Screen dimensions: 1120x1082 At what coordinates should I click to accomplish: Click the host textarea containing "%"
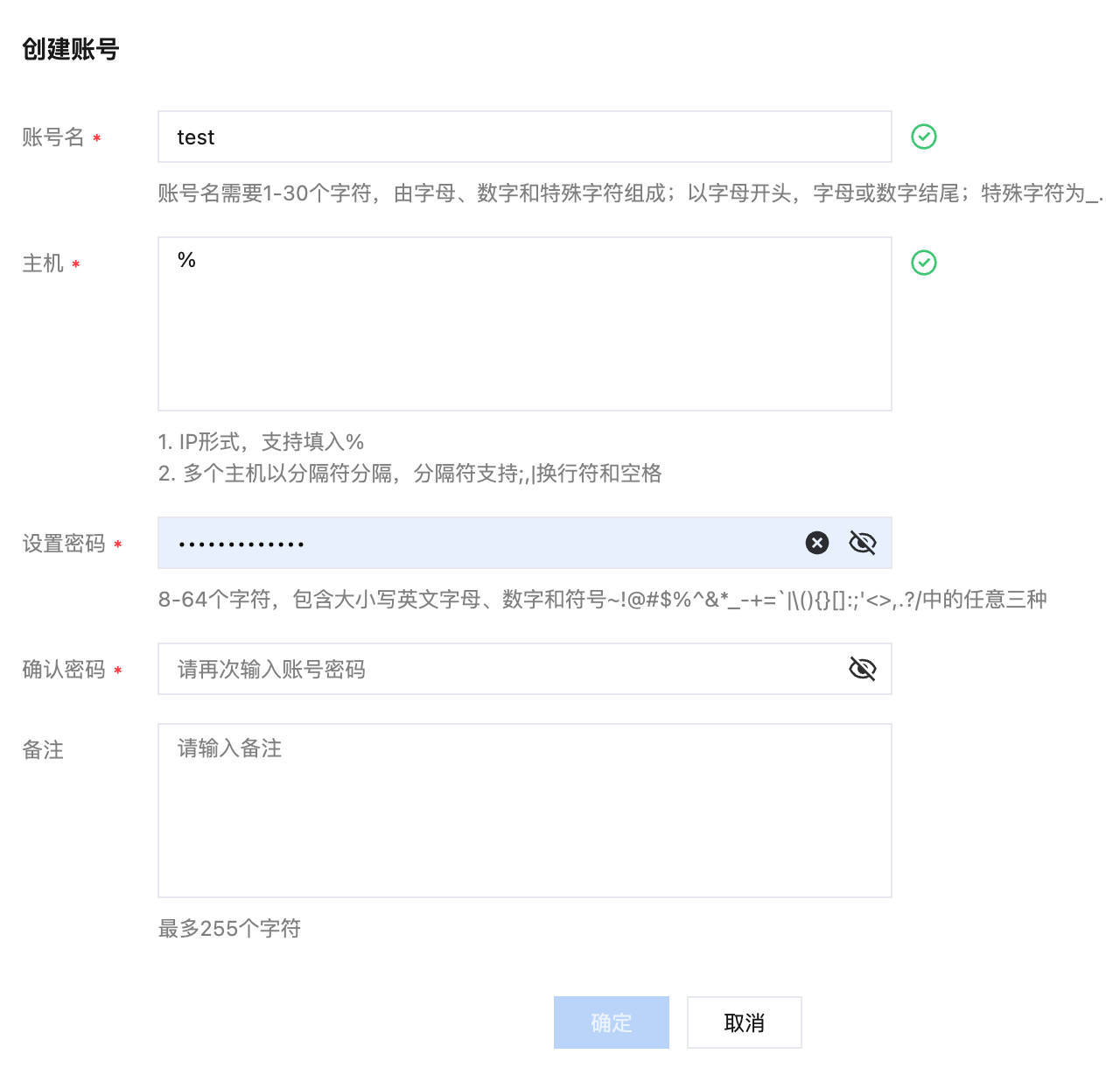pos(523,324)
